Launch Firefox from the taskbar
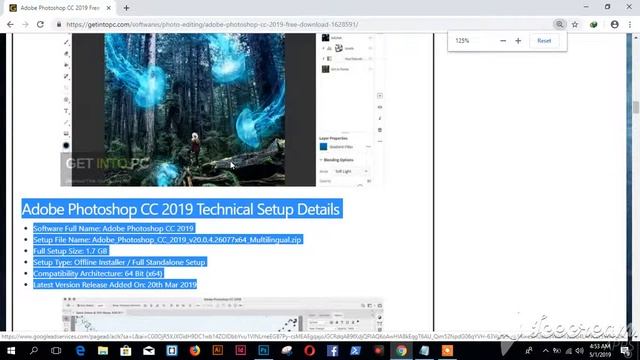The image size is (640, 360). click(x=195, y=351)
